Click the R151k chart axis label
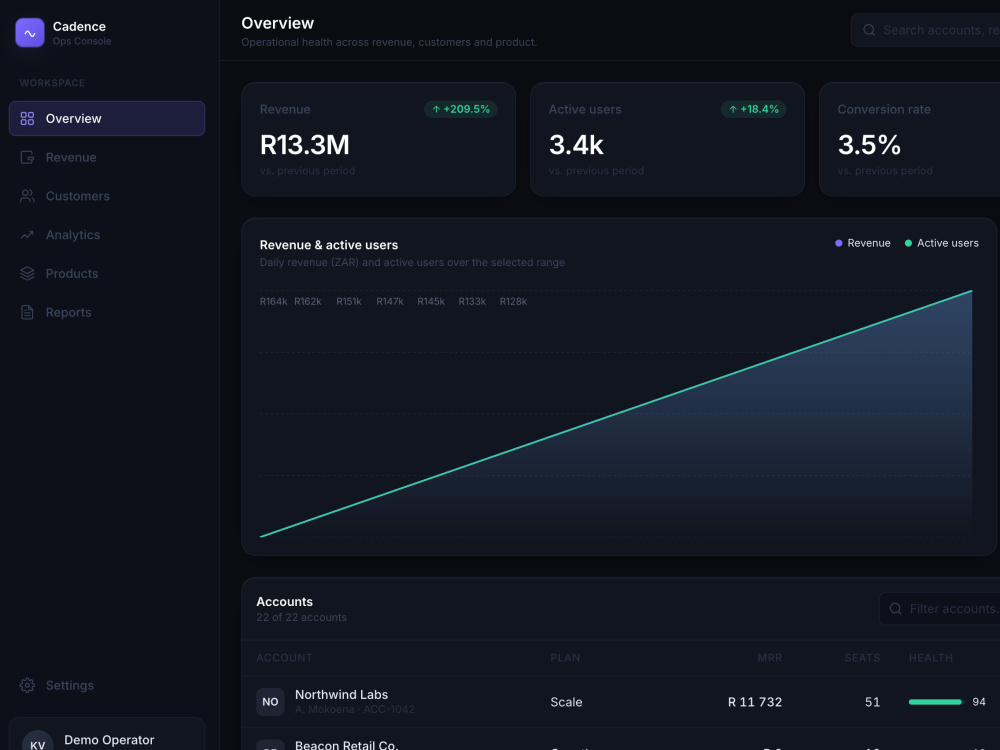Image resolution: width=1000 pixels, height=750 pixels. tap(349, 302)
